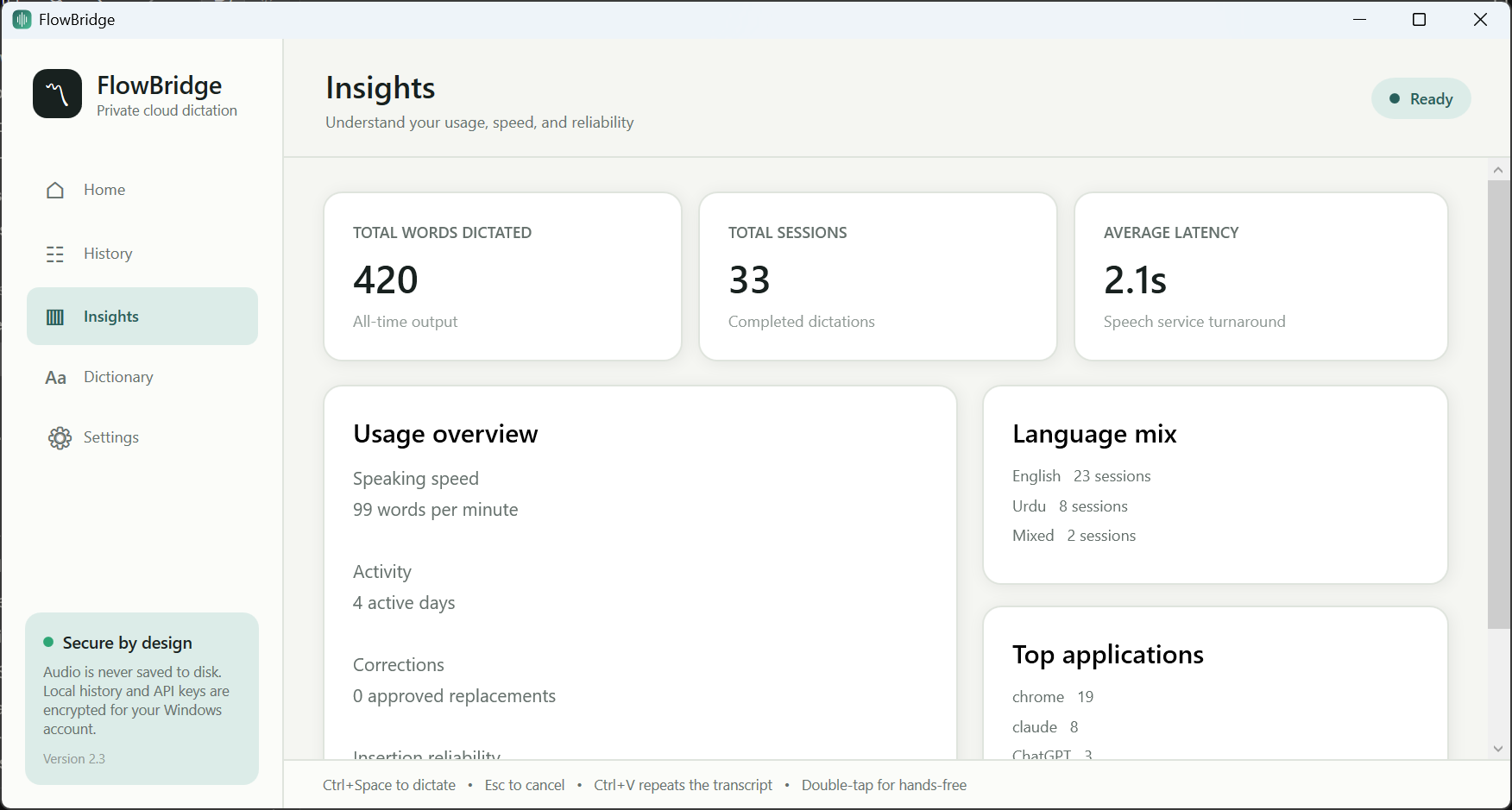Click the Ready status pill
Screen dimensions: 1512x810
[x=1421, y=98]
